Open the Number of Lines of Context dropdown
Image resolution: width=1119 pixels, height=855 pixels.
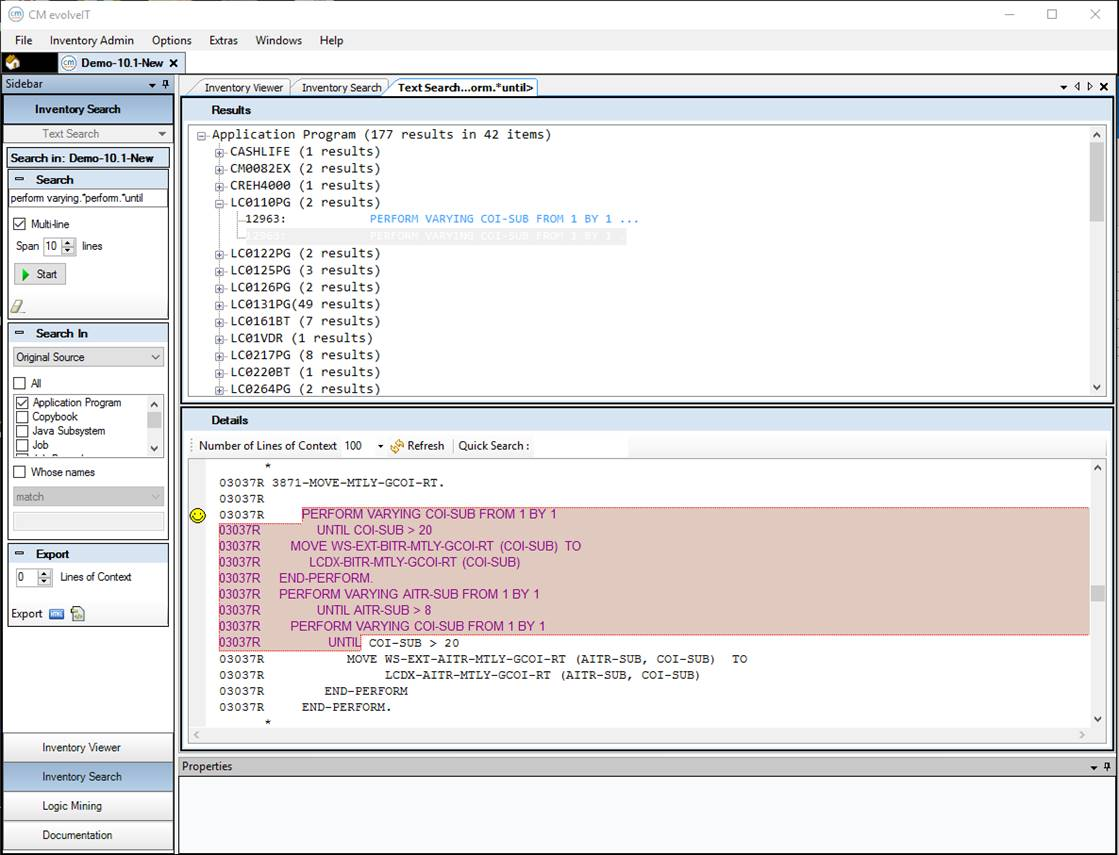point(380,446)
